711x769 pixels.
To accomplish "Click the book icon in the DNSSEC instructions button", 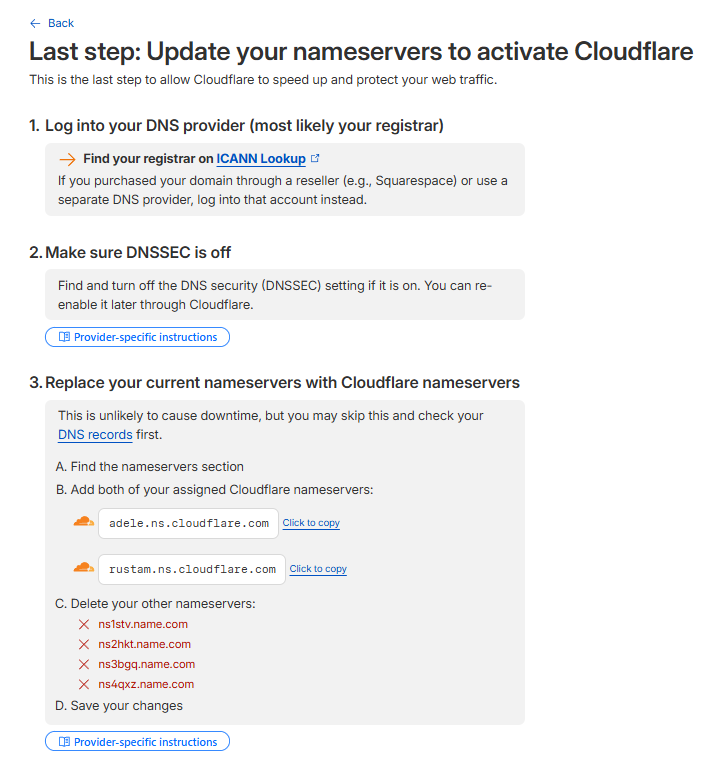I will click(x=64, y=337).
